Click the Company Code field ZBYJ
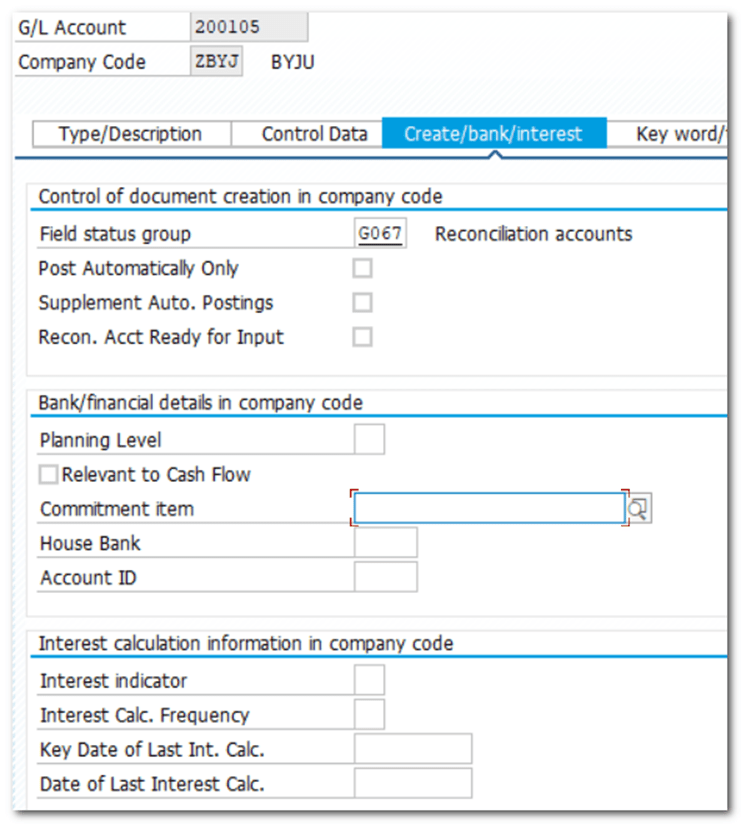 click(216, 62)
